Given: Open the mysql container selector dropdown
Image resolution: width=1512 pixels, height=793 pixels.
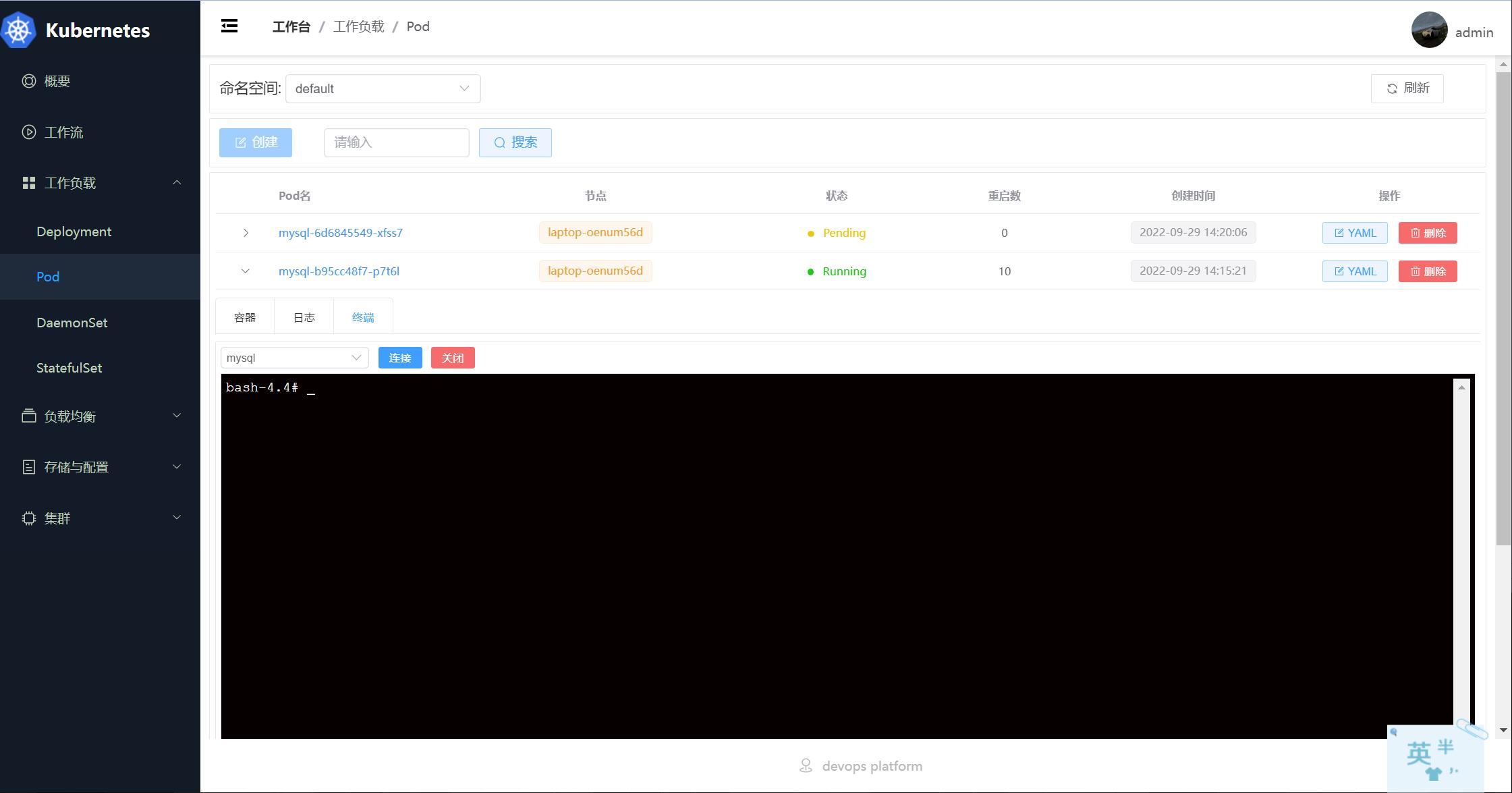Looking at the screenshot, I should [x=294, y=358].
